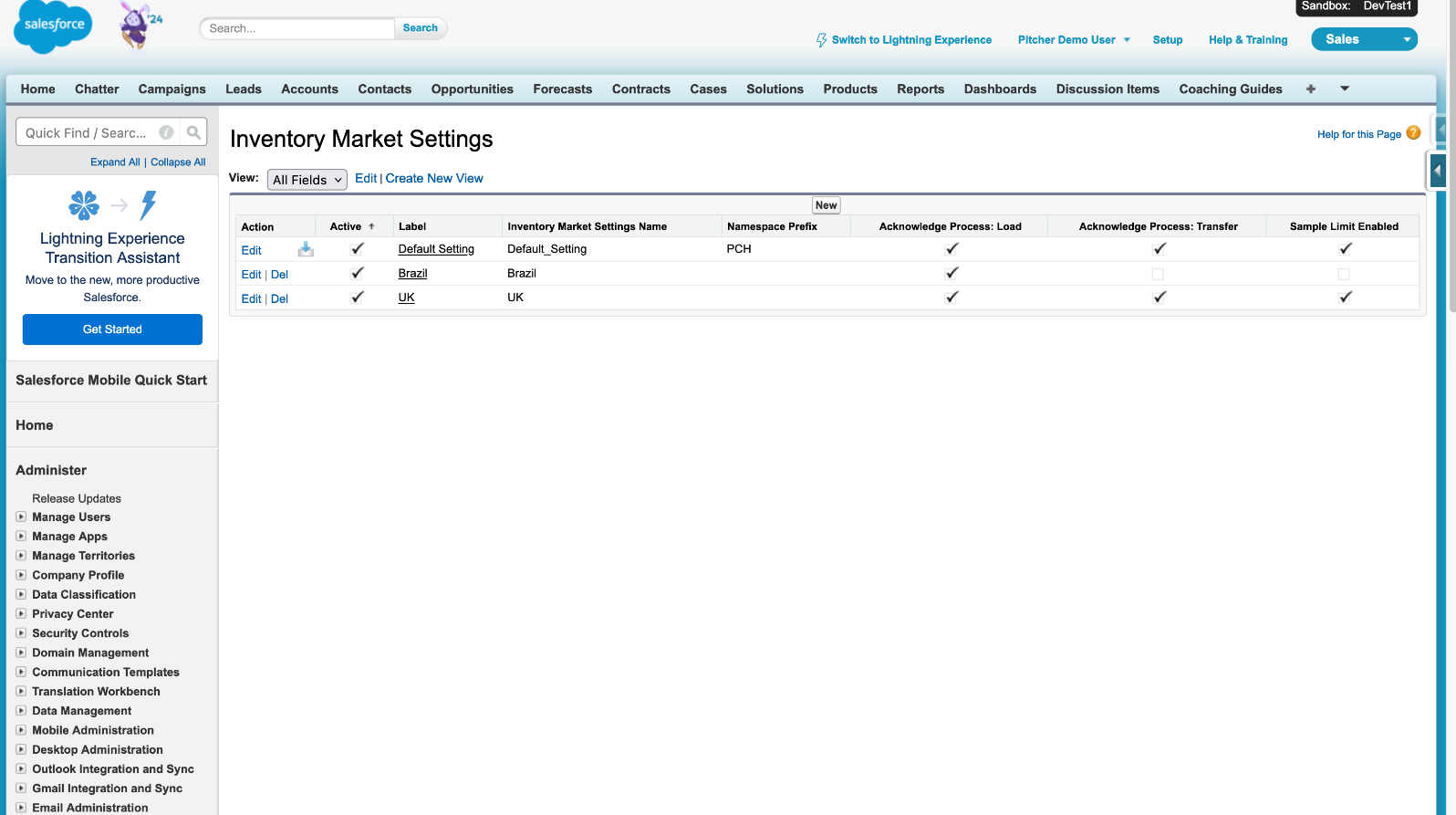Click UK's Sample Limit Enabled checkmark
1456x815 pixels.
[1345, 298]
